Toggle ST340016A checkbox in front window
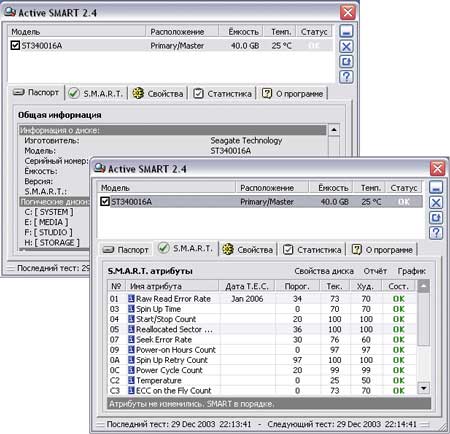 tap(105, 201)
